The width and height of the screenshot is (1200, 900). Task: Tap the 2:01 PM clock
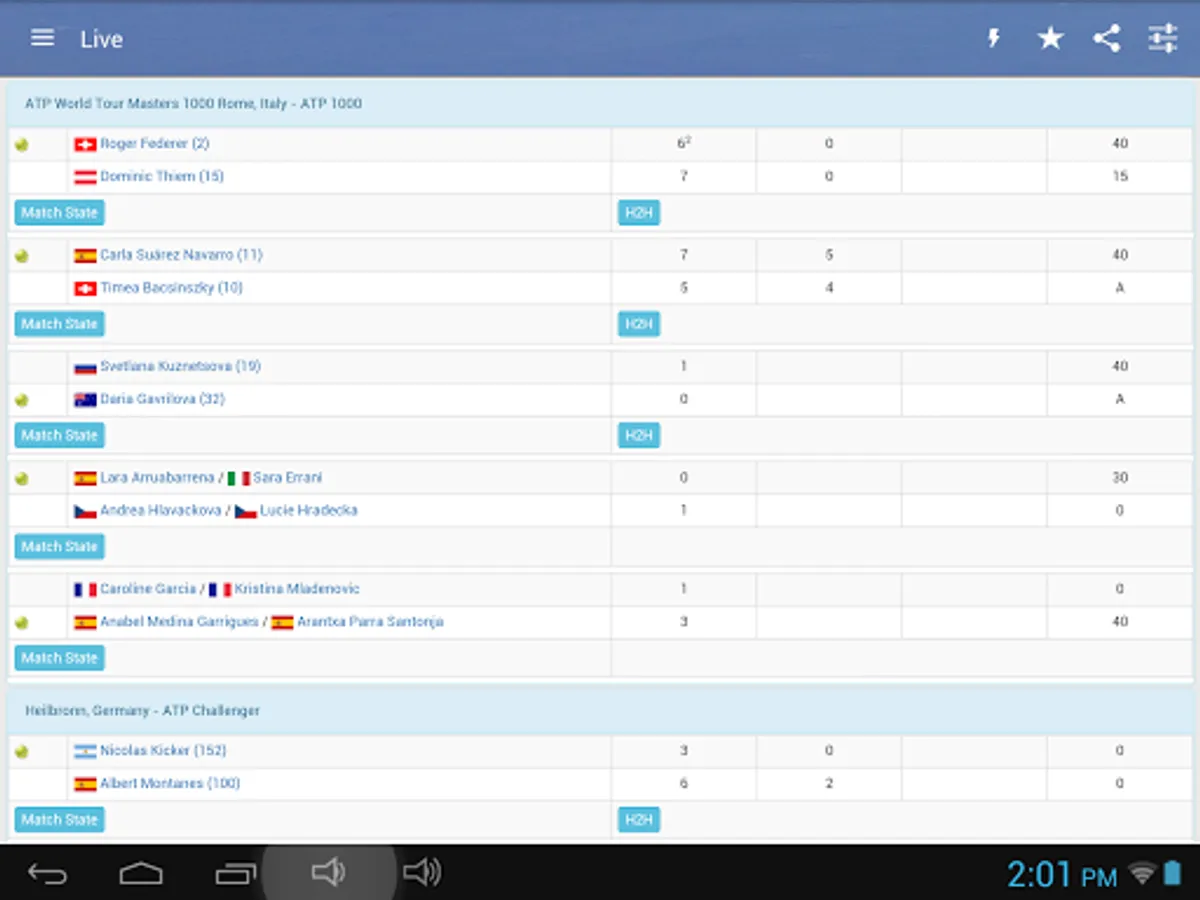(1061, 875)
